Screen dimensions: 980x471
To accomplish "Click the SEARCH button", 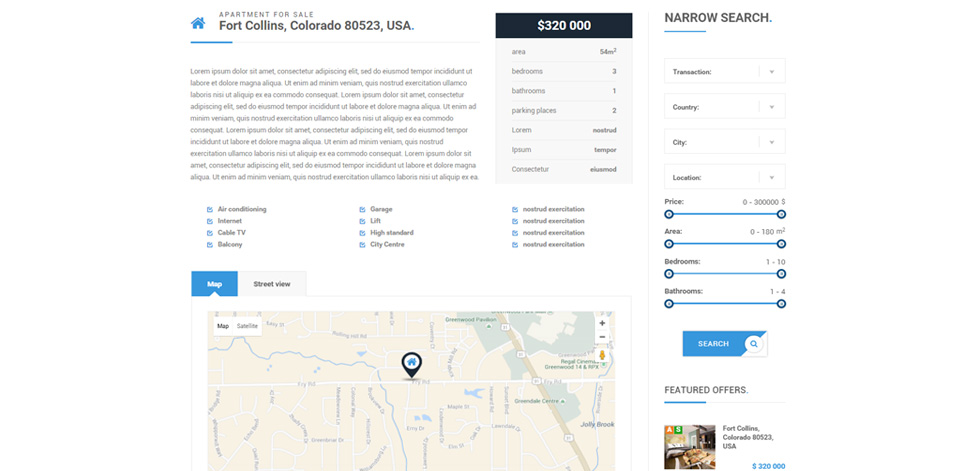I will pyautogui.click(x=724, y=344).
